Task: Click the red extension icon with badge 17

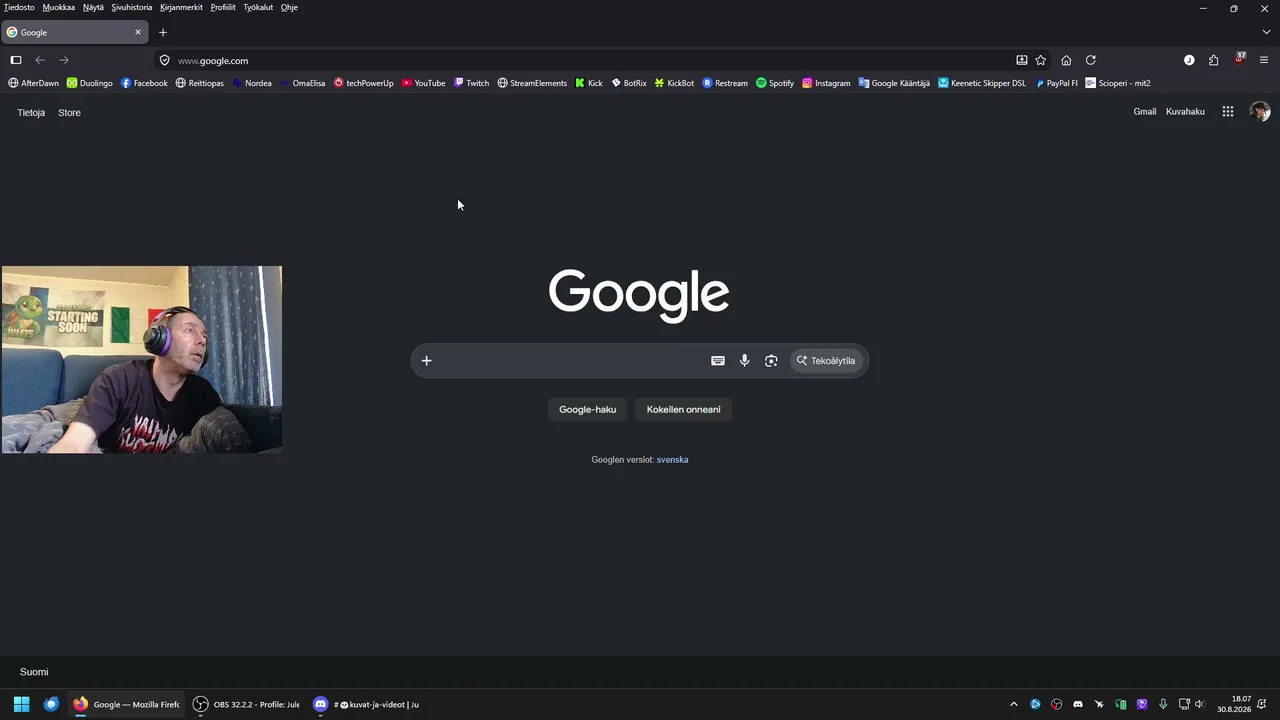Action: (x=1240, y=59)
